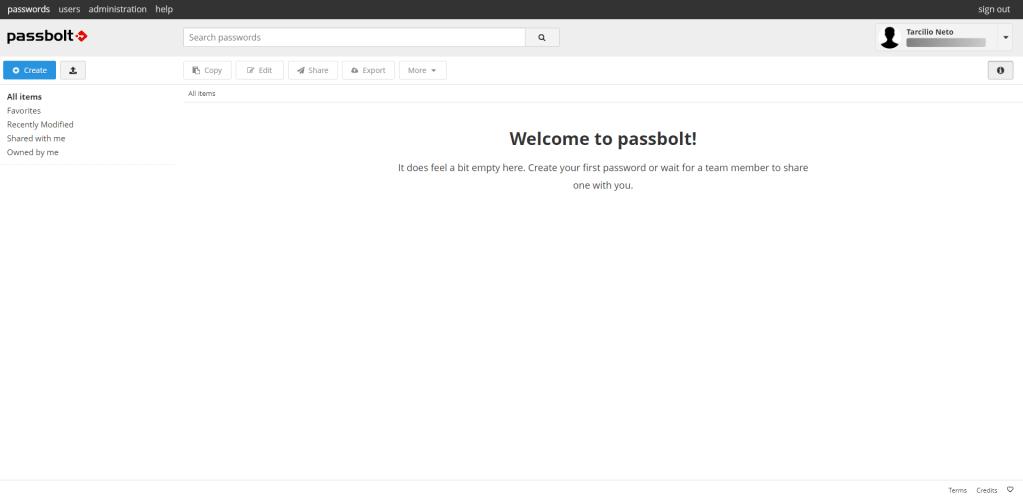Select the Recently Modified filter
The width and height of the screenshot is (1023, 499).
(40, 125)
